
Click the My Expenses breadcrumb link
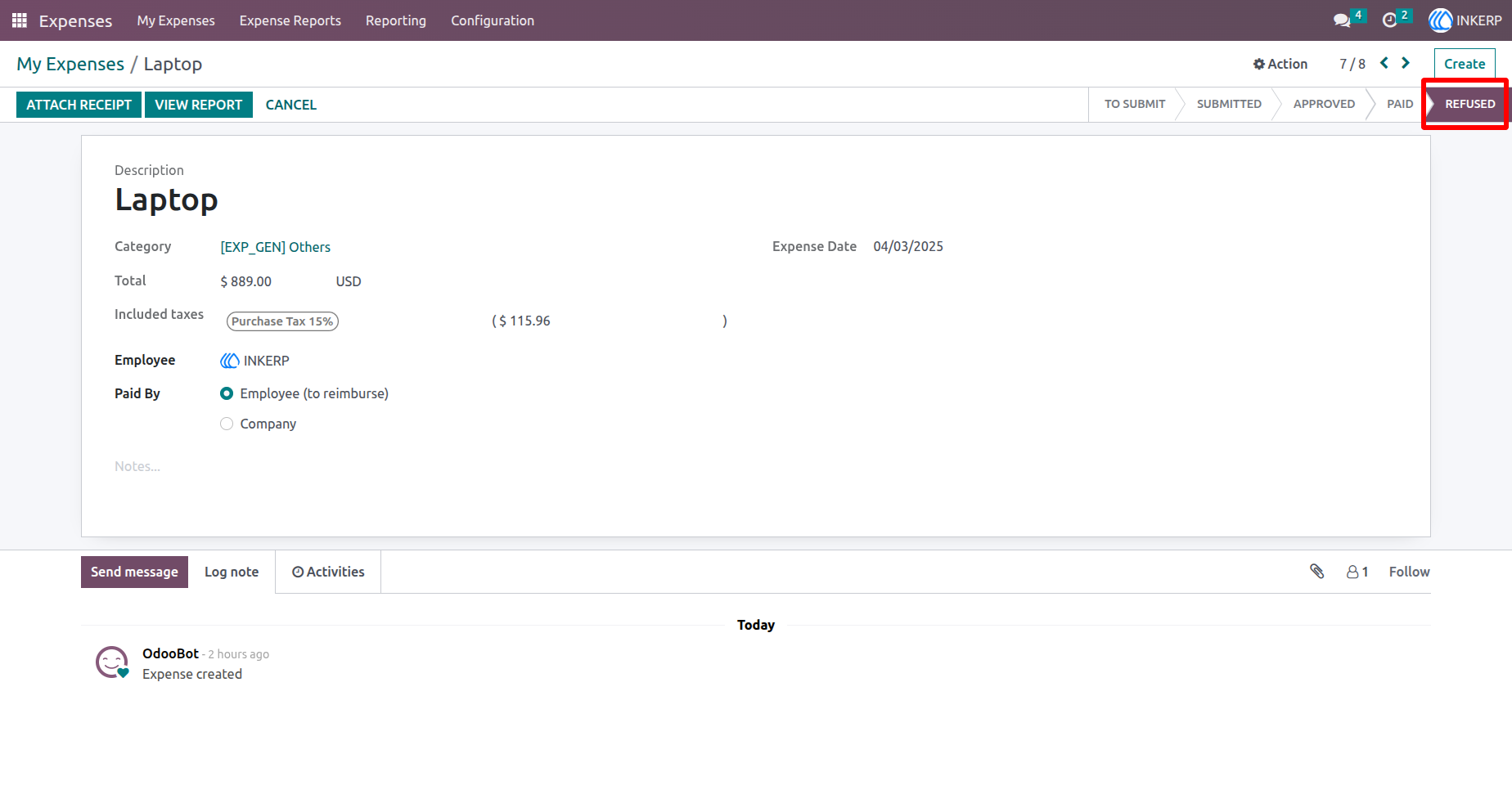click(70, 64)
